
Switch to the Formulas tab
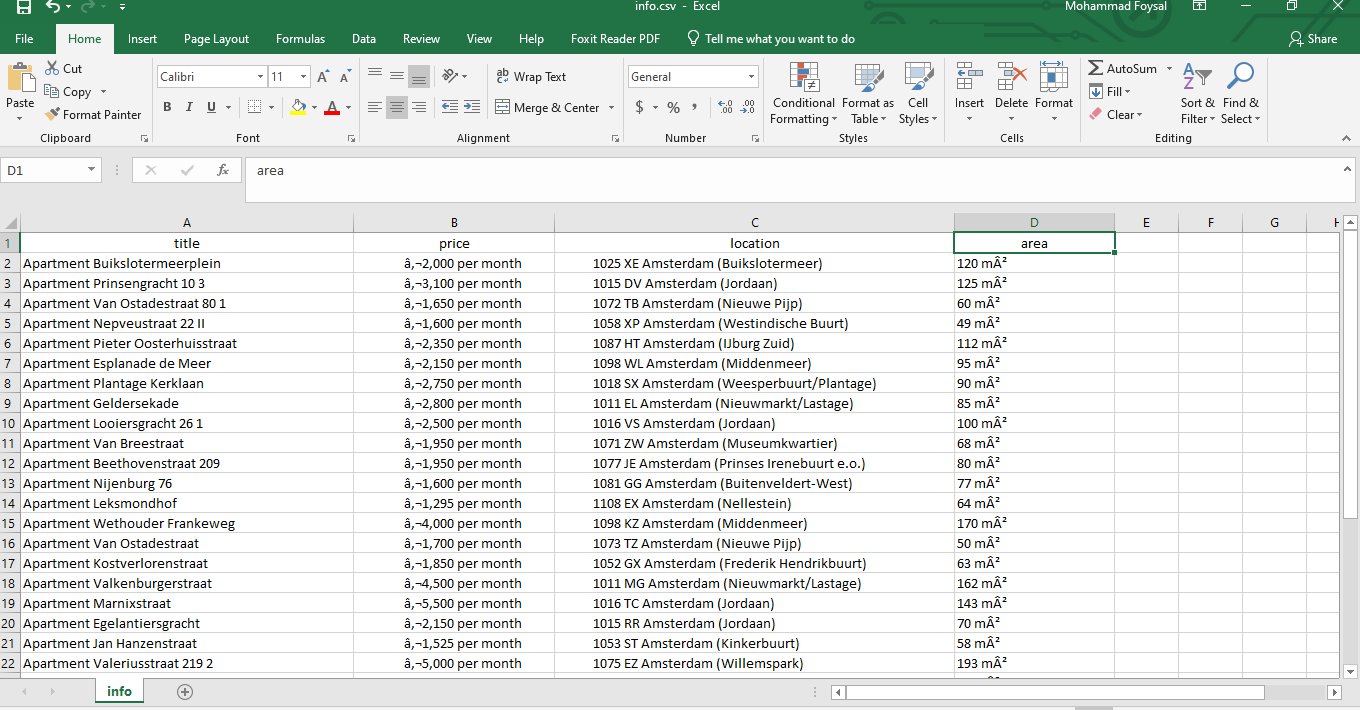click(x=300, y=39)
